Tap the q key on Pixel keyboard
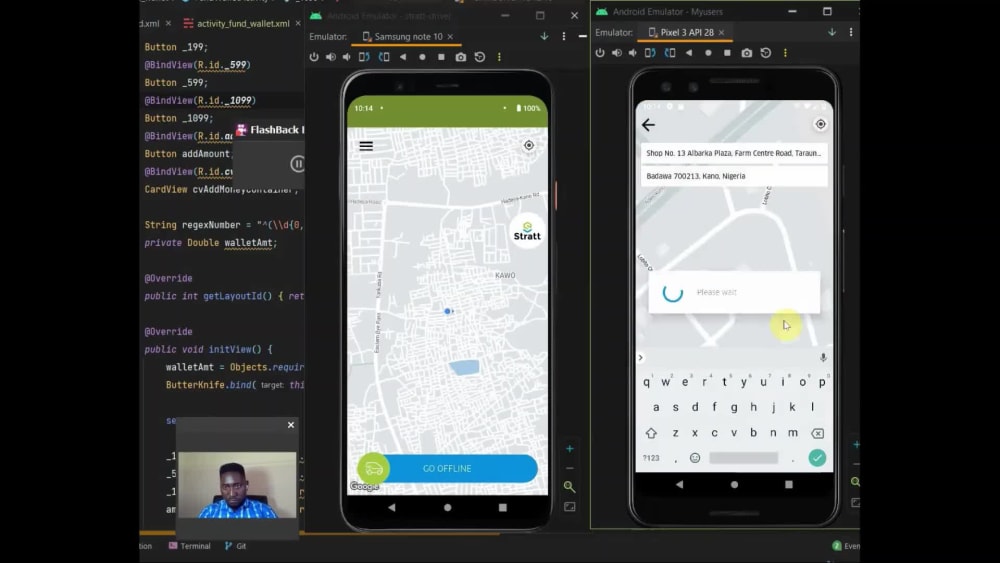Viewport: 1000px width, 563px height. click(x=647, y=382)
